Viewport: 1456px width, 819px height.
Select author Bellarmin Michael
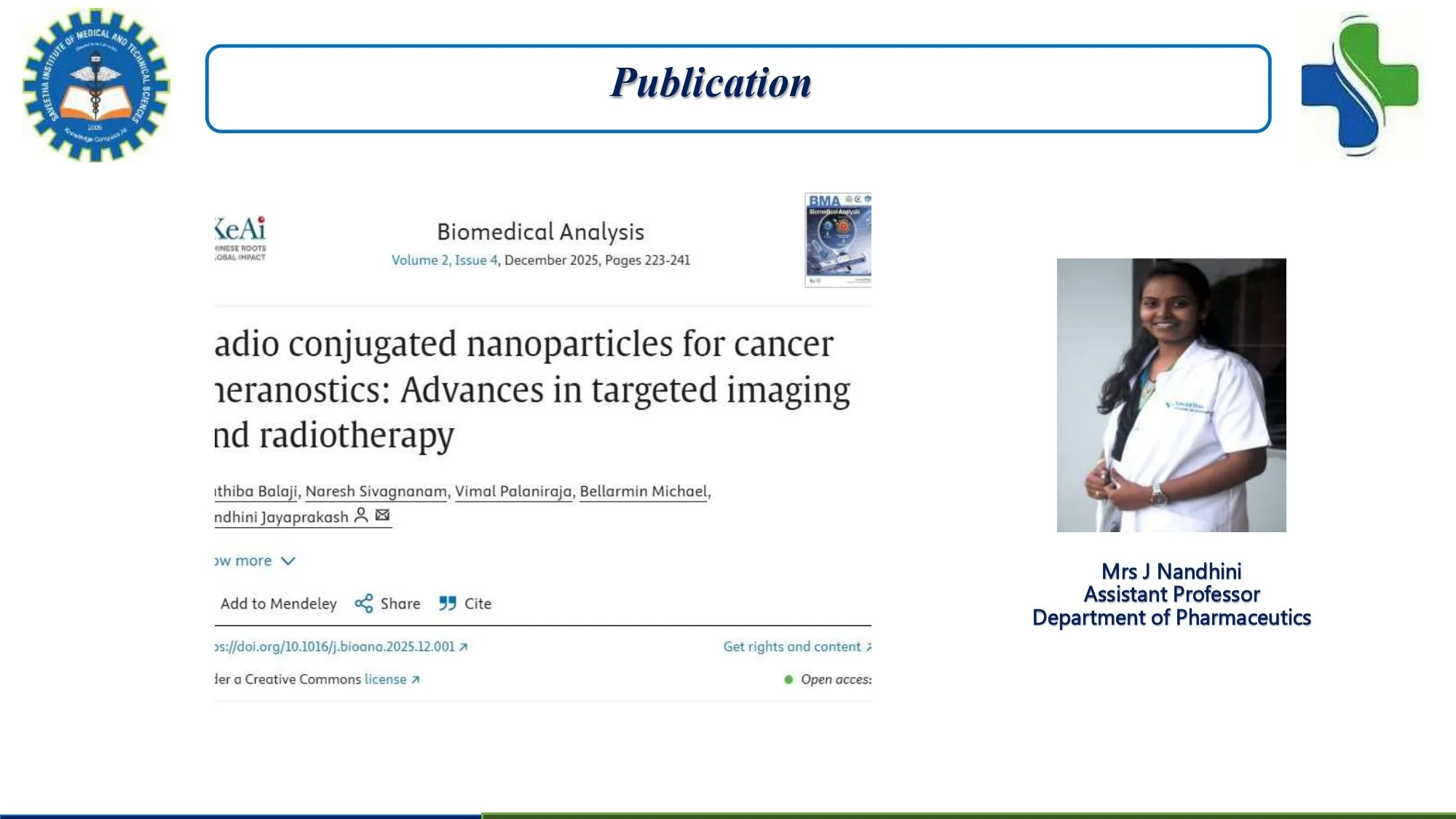click(x=644, y=491)
